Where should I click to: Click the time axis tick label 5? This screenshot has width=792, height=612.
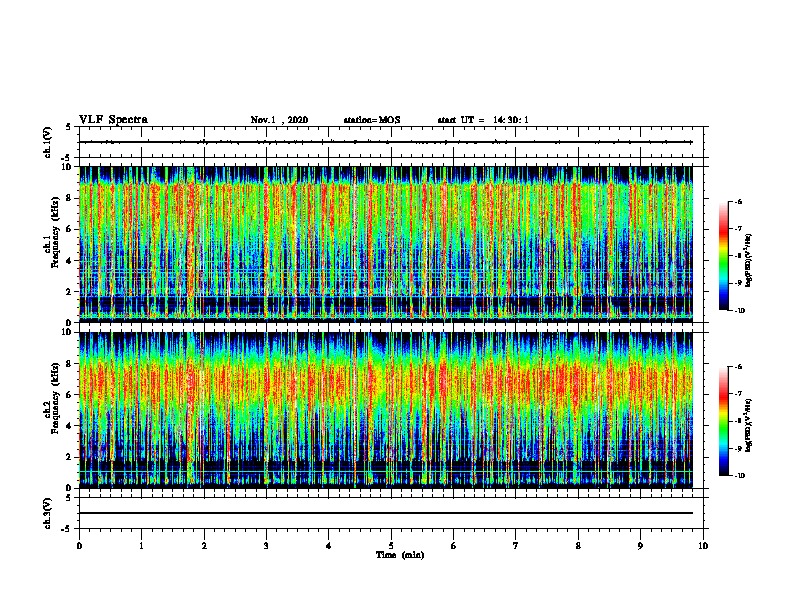pos(391,546)
